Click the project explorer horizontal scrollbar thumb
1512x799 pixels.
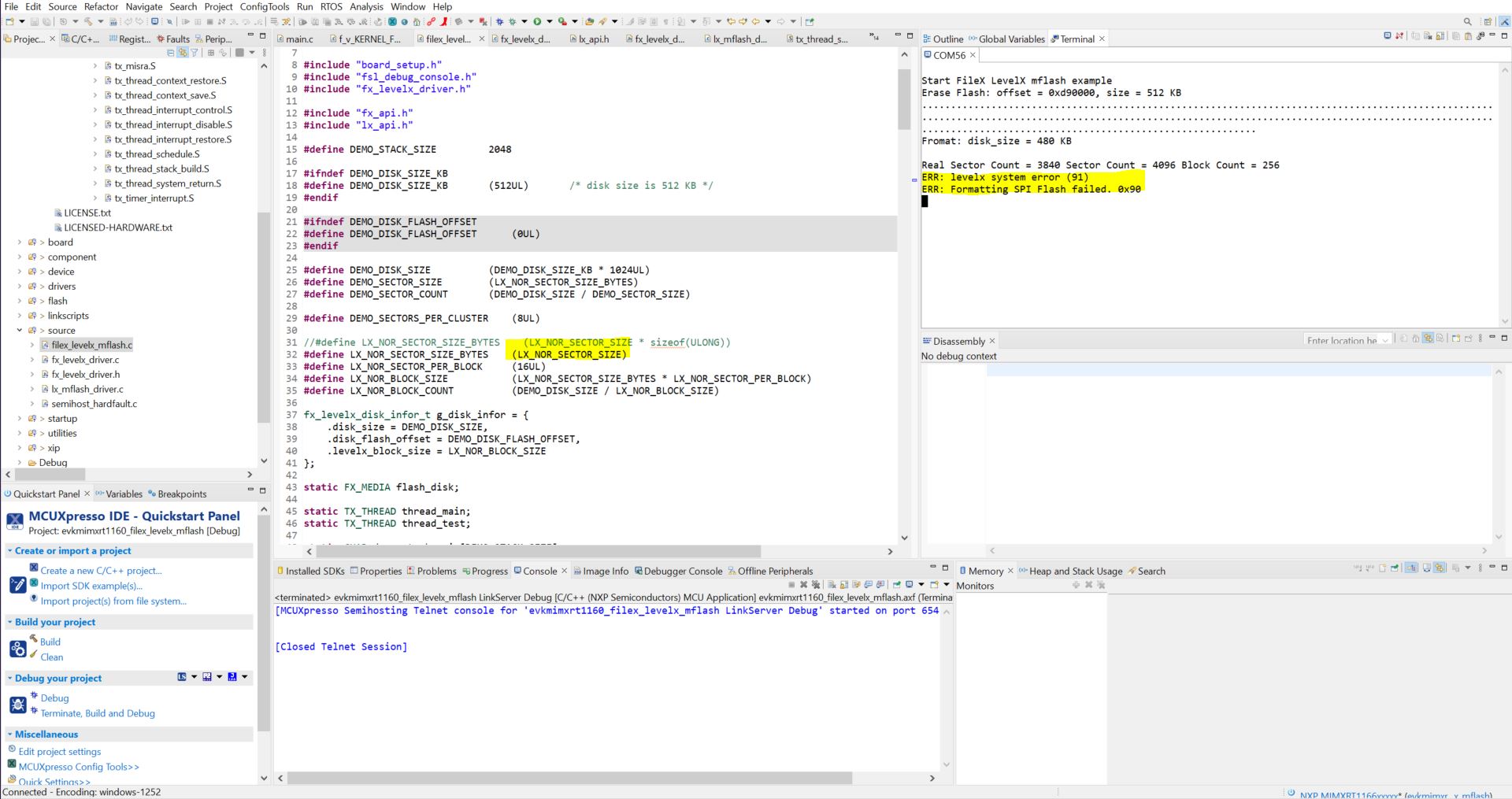[50, 475]
